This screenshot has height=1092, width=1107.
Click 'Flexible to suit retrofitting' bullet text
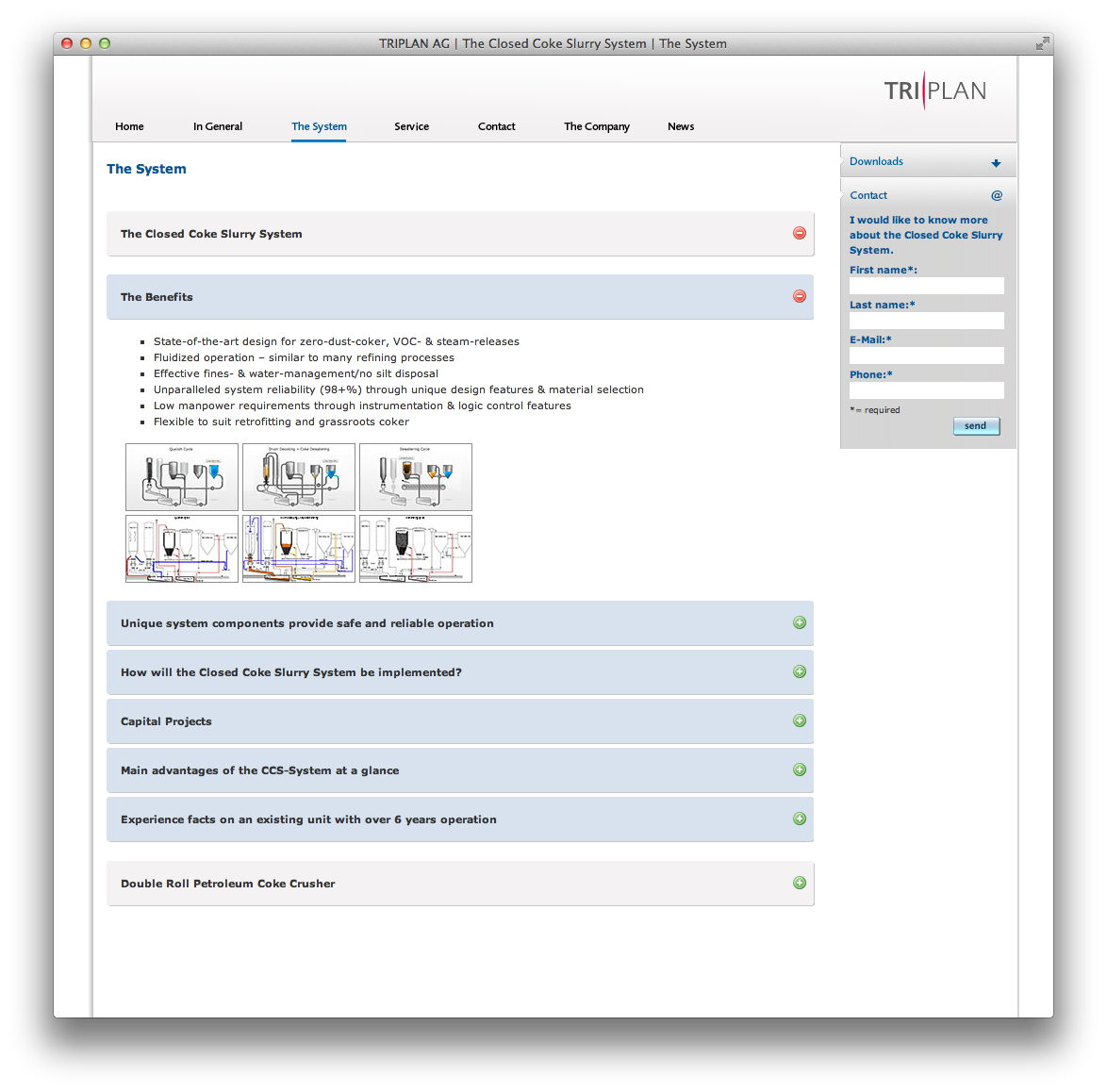pos(281,422)
